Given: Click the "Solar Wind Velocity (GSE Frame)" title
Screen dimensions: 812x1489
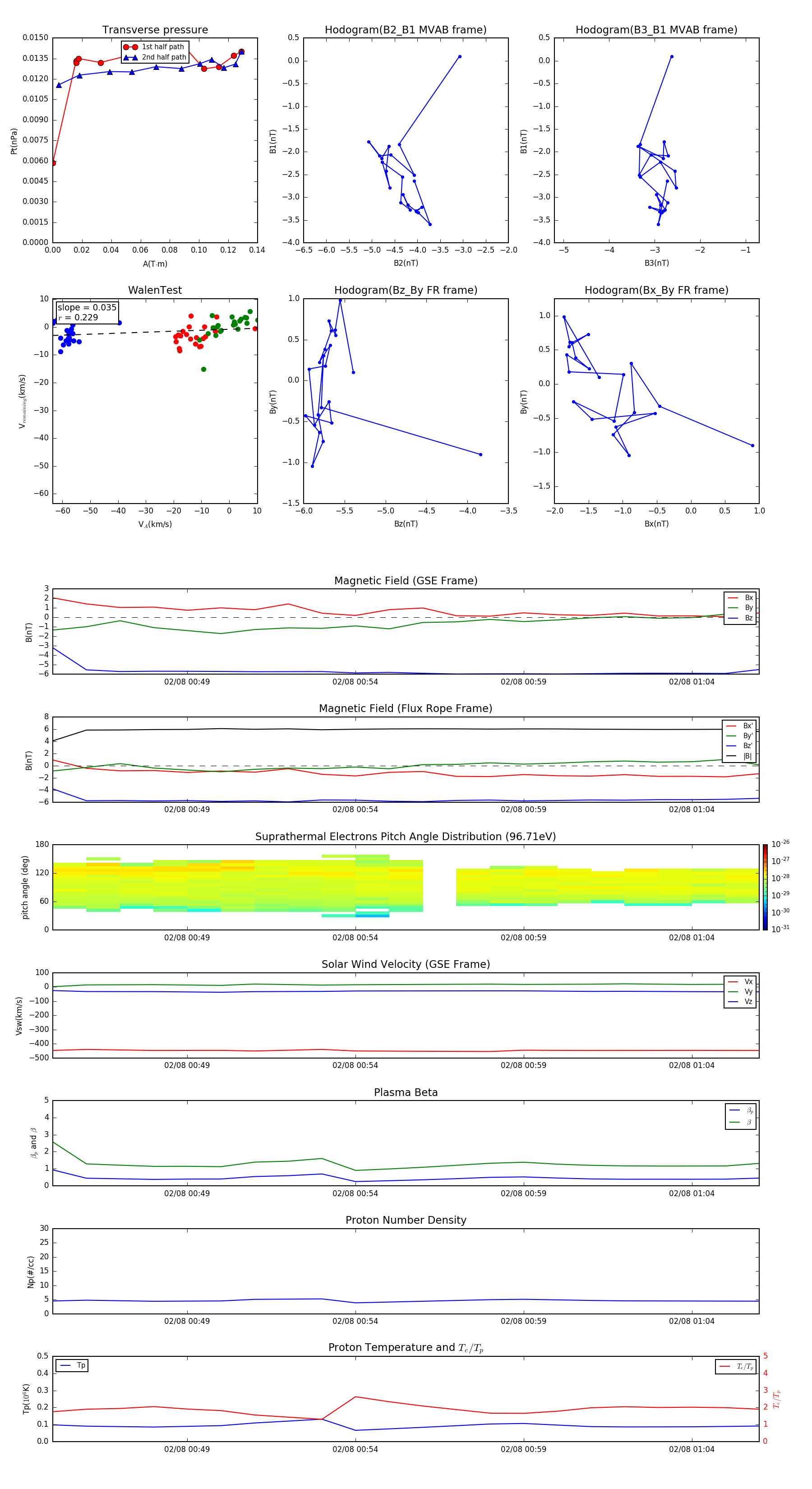Looking at the screenshot, I should [x=406, y=964].
